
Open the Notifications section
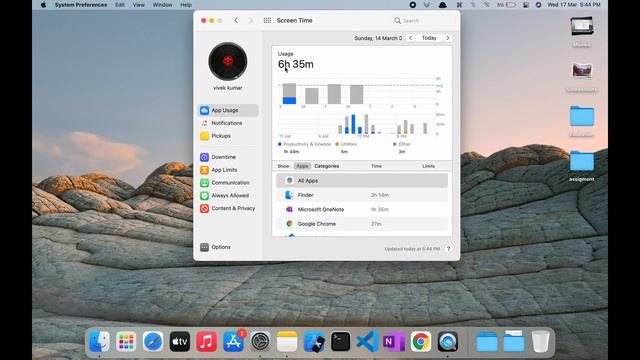click(x=227, y=123)
